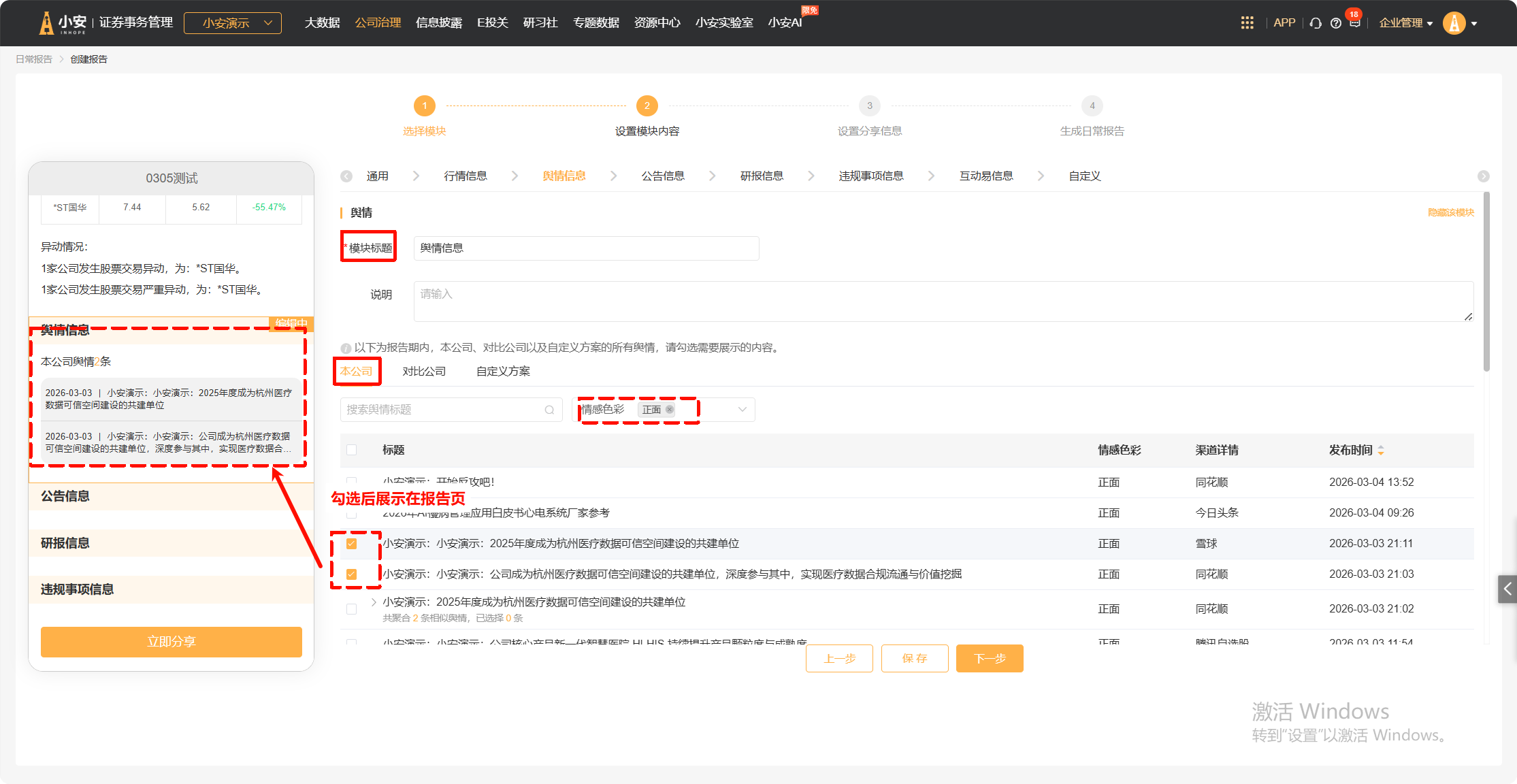Screen dimensions: 1517x784
Task: Check the 2026-03-03 21:02 同花顺 row
Action: click(x=351, y=609)
